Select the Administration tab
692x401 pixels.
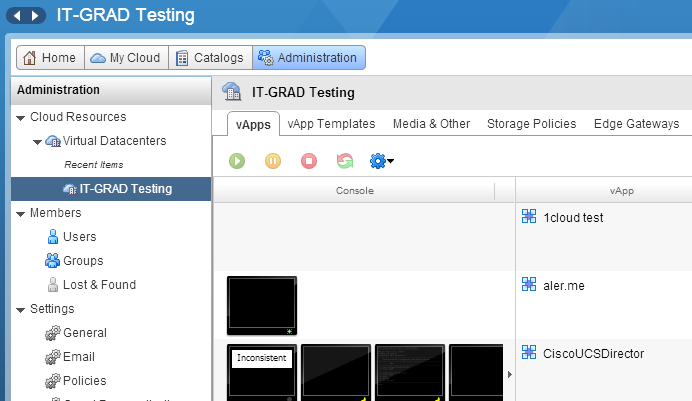pos(308,58)
